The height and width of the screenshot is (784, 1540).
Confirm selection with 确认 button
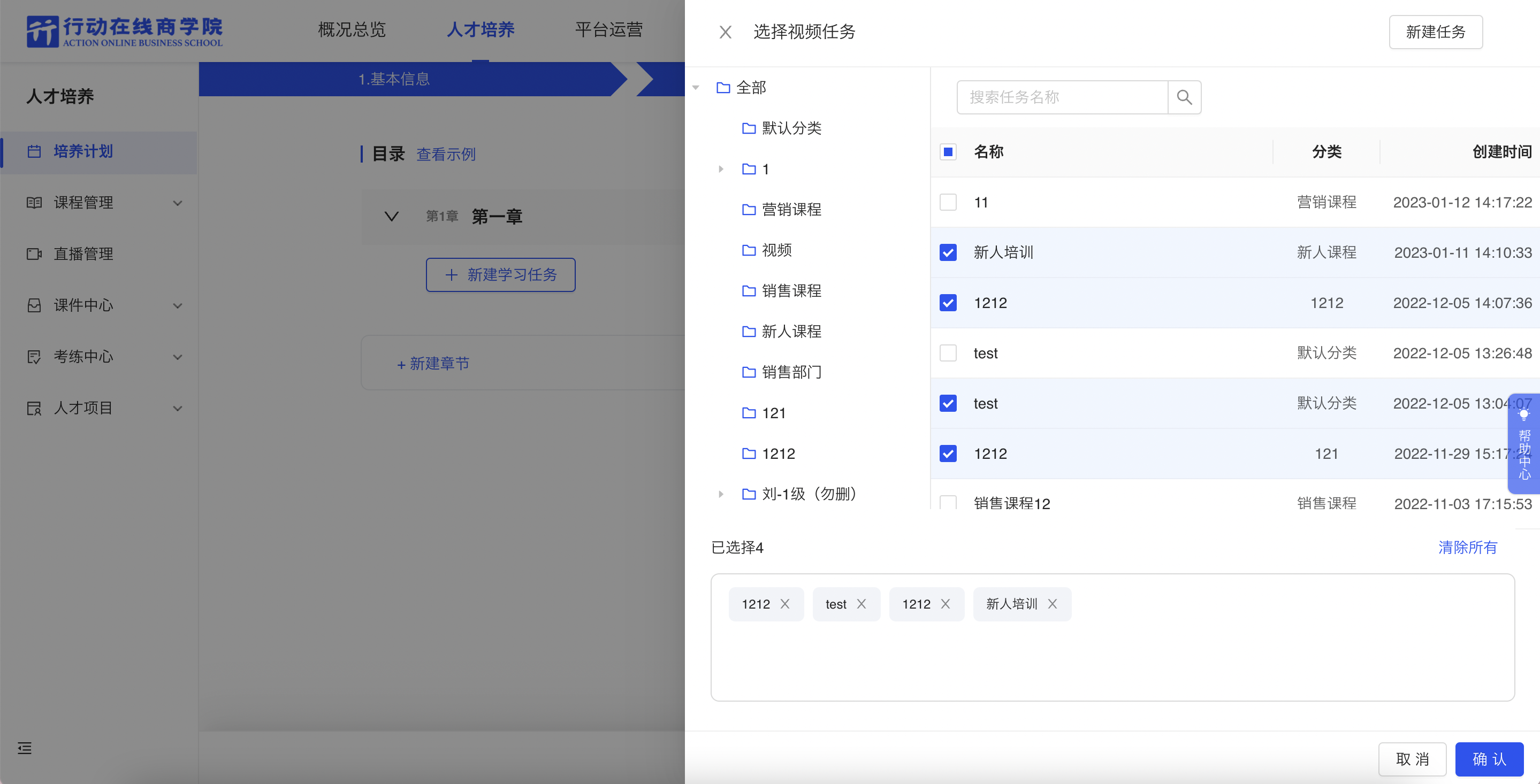tap(1489, 759)
